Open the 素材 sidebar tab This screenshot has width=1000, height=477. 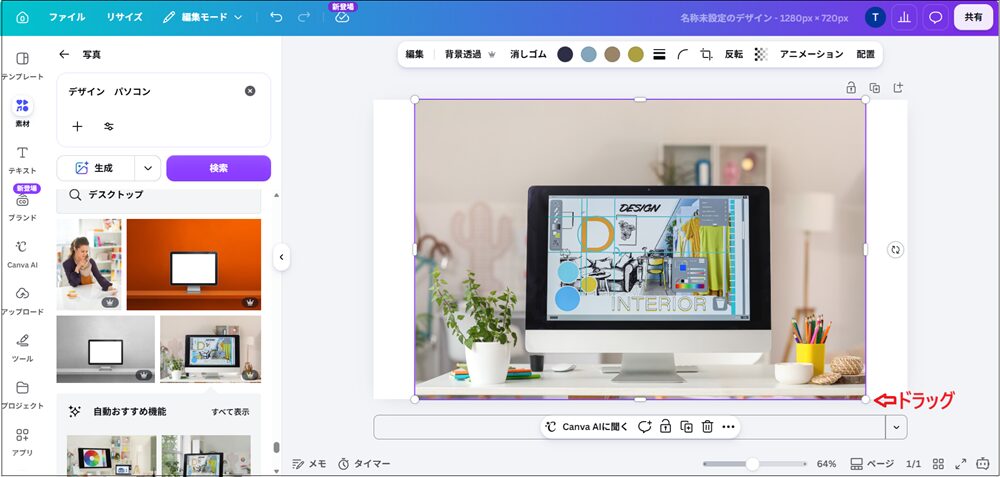click(22, 112)
